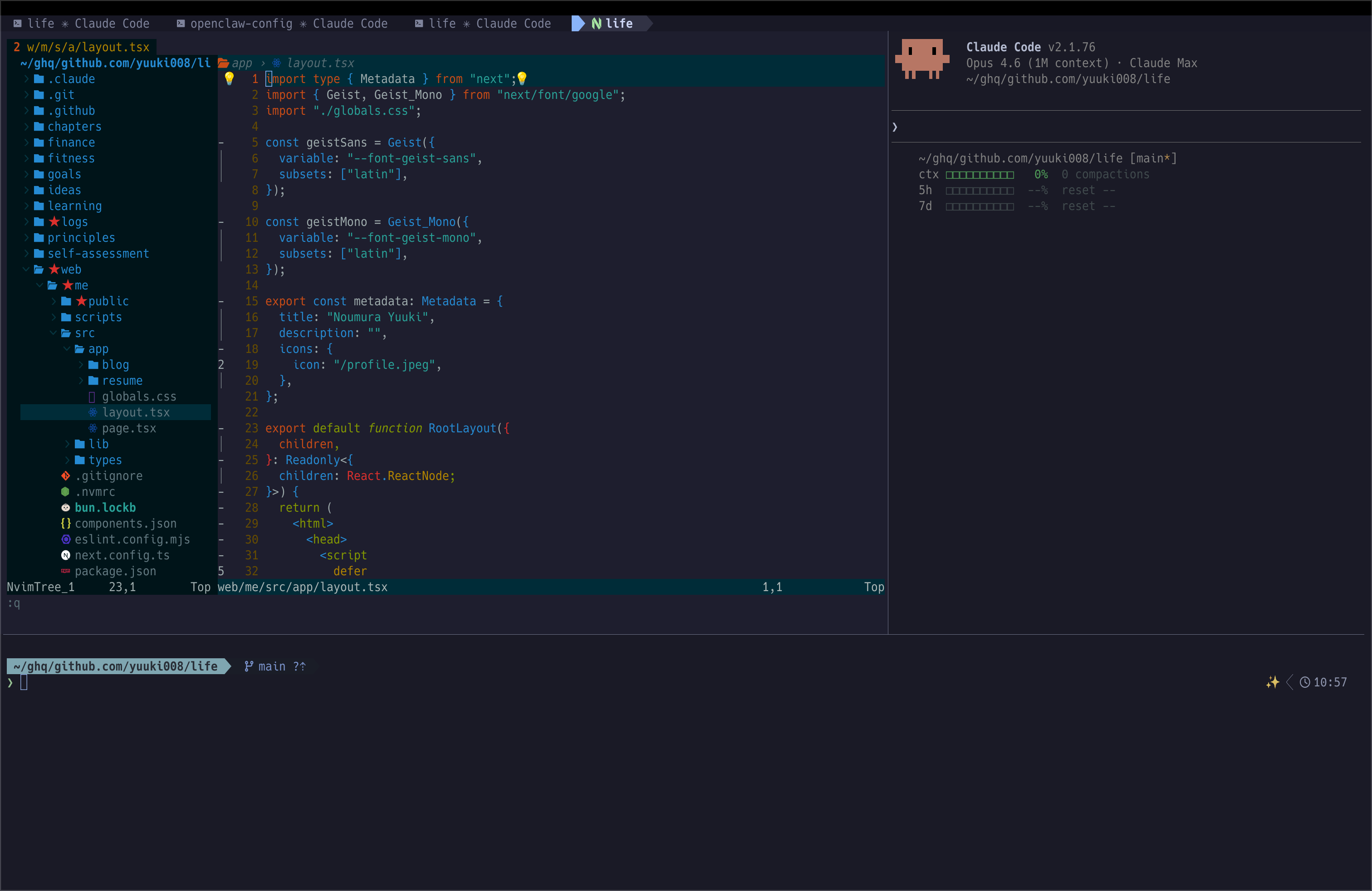
Task: Click the Claude Code prompt input line
Action: point(1126,127)
